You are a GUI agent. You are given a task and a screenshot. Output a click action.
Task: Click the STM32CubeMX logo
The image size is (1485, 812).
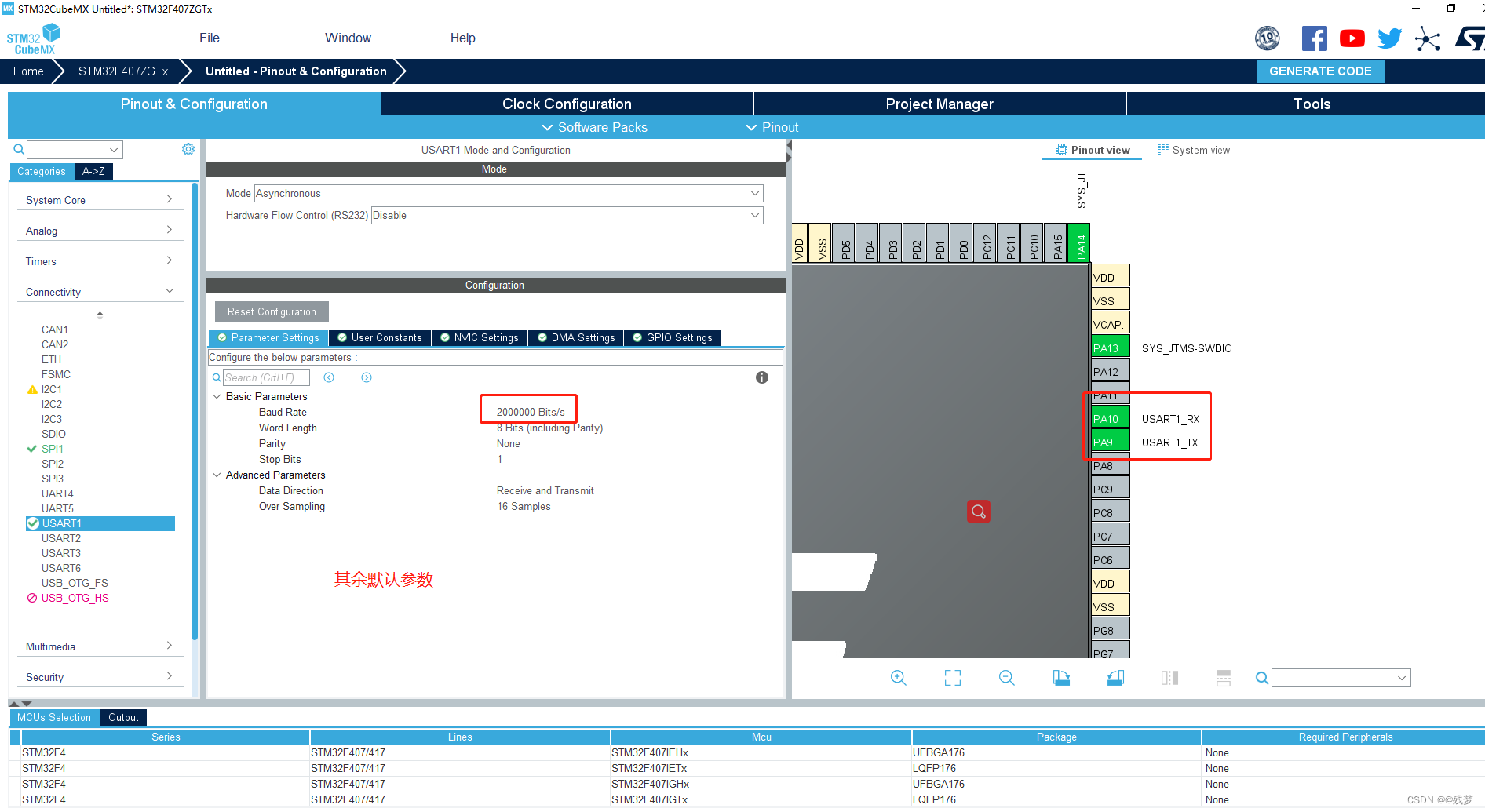pyautogui.click(x=33, y=39)
